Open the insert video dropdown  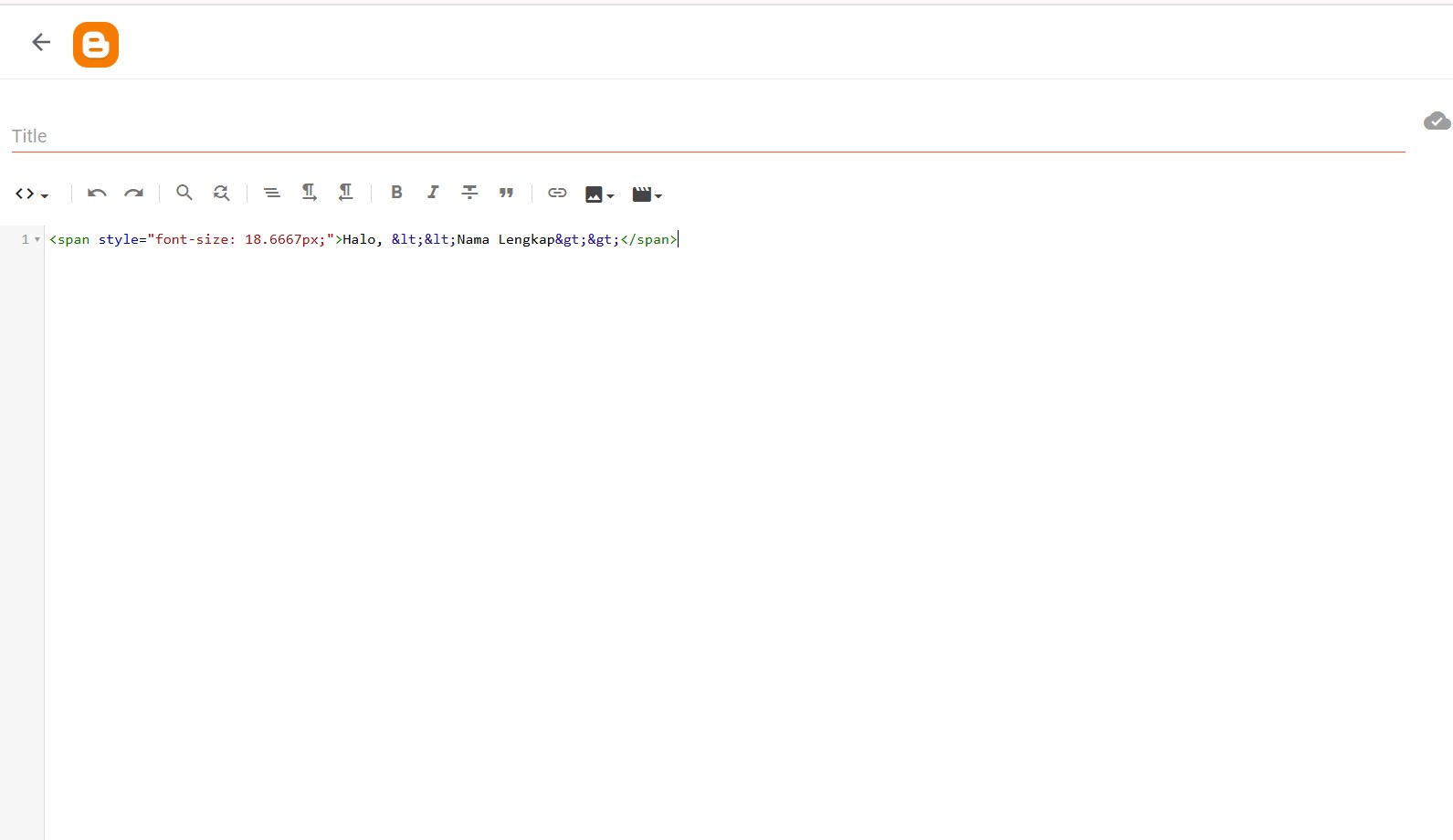(647, 194)
